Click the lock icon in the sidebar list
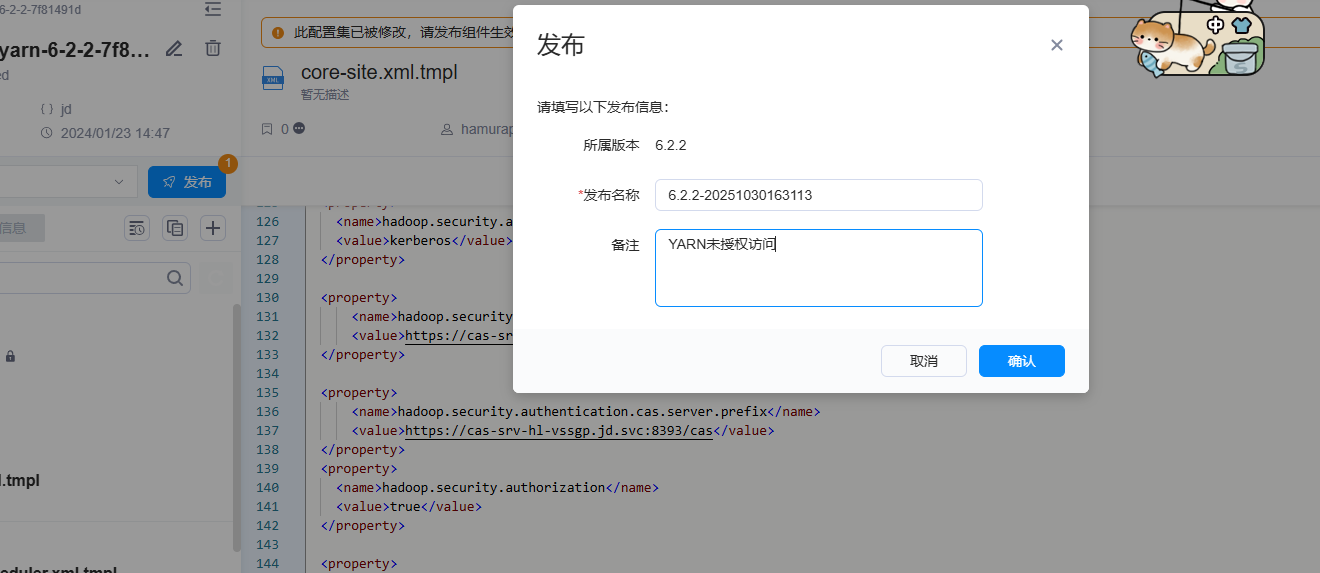The image size is (1320, 573). point(10,356)
